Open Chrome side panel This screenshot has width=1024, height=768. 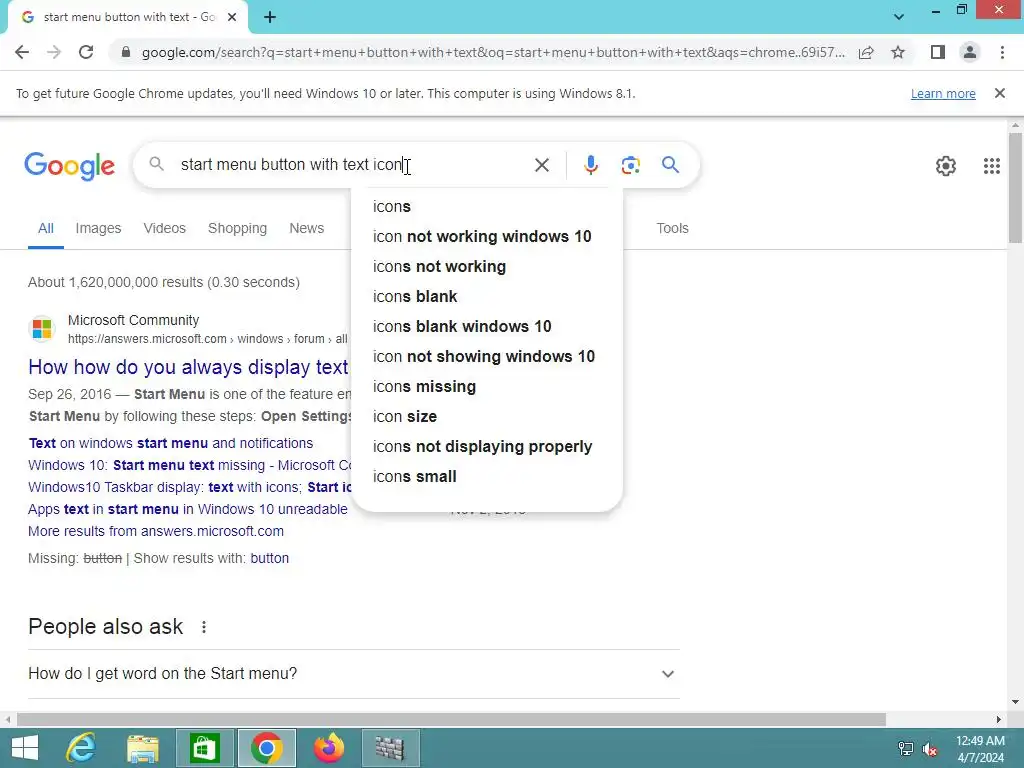[938, 52]
